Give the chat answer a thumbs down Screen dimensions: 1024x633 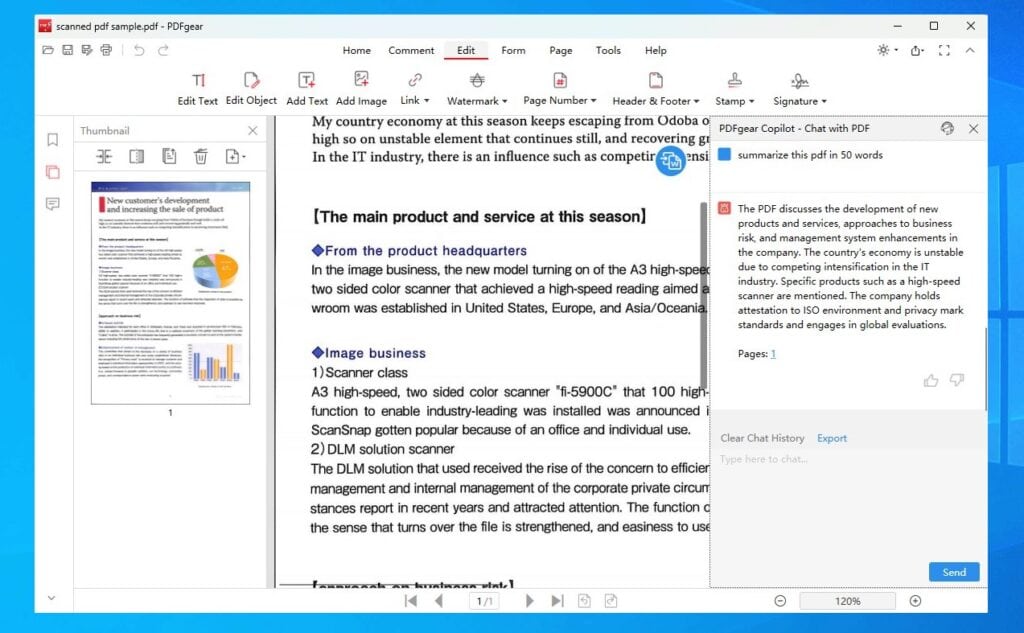click(x=957, y=380)
